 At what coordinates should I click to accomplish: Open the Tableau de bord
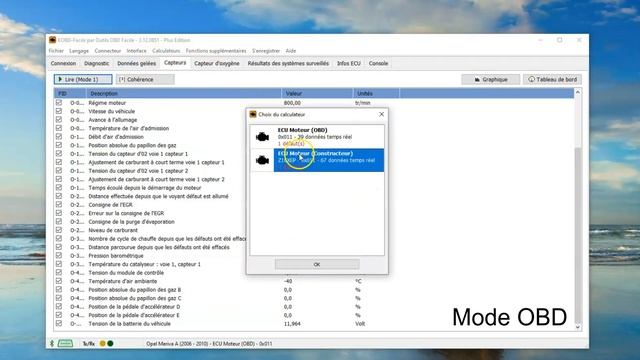point(552,79)
